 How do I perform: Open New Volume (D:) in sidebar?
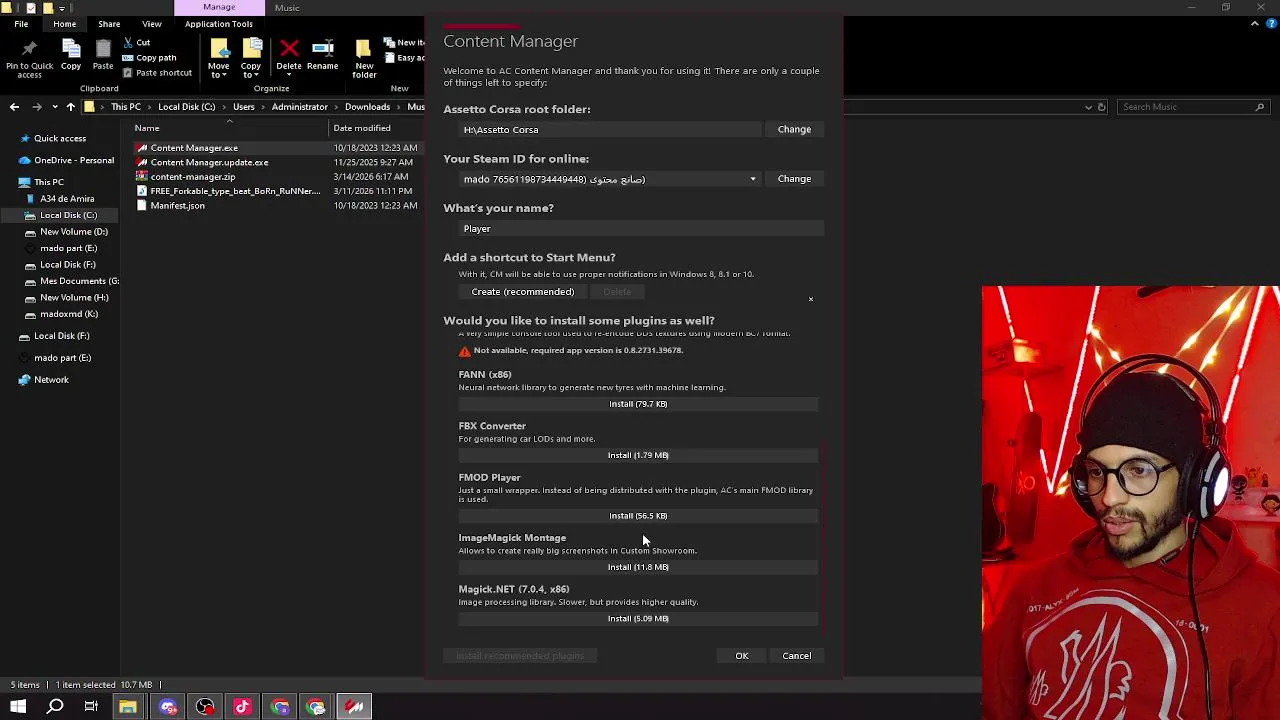coord(74,232)
